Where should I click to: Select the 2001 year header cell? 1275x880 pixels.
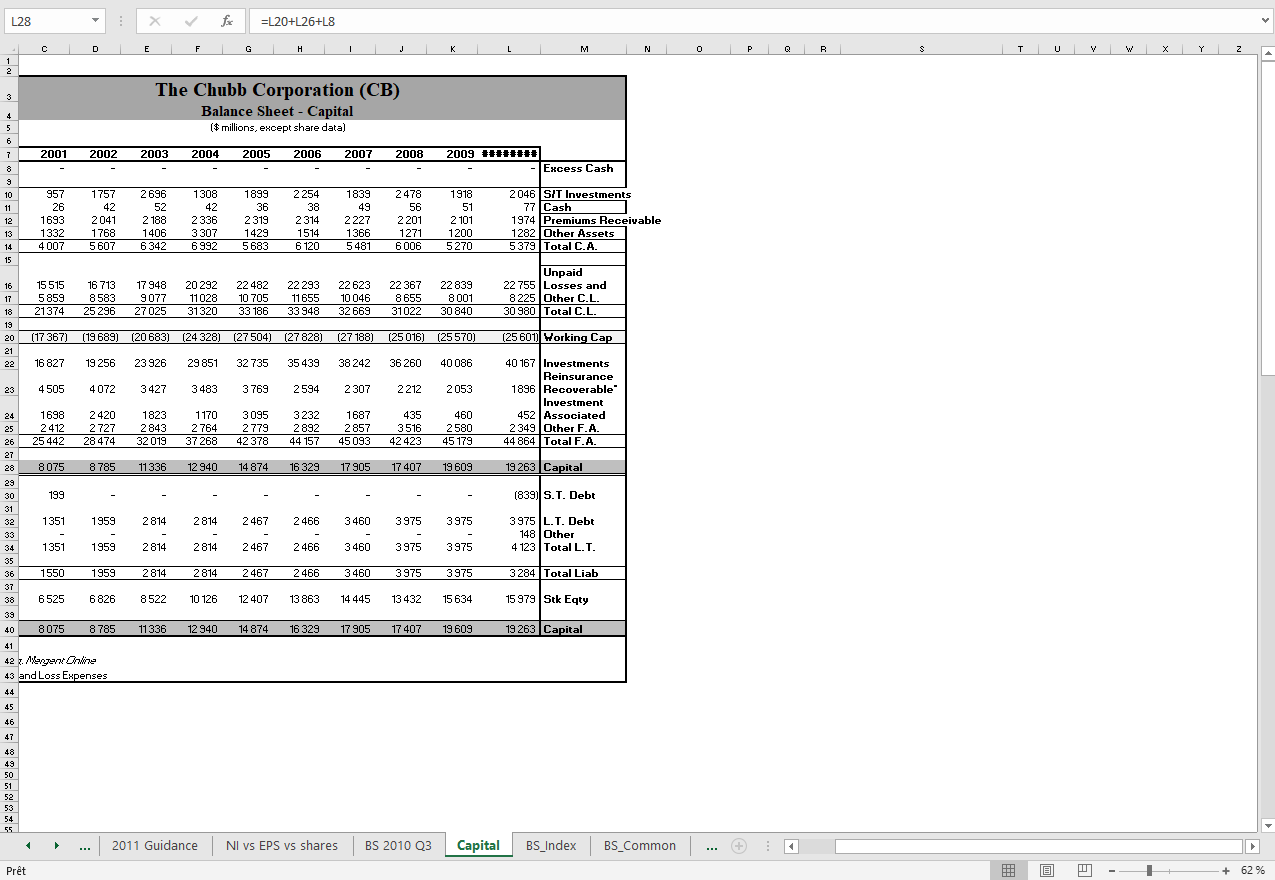(54, 154)
